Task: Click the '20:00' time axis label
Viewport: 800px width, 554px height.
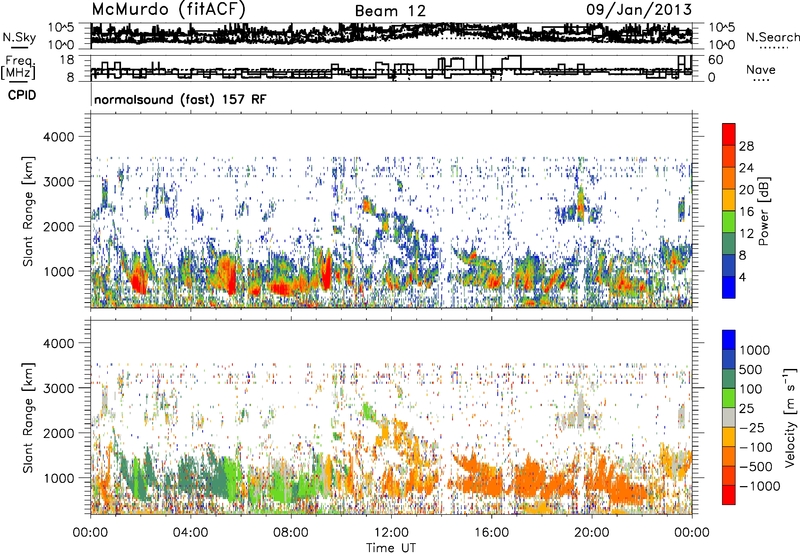Action: [591, 533]
